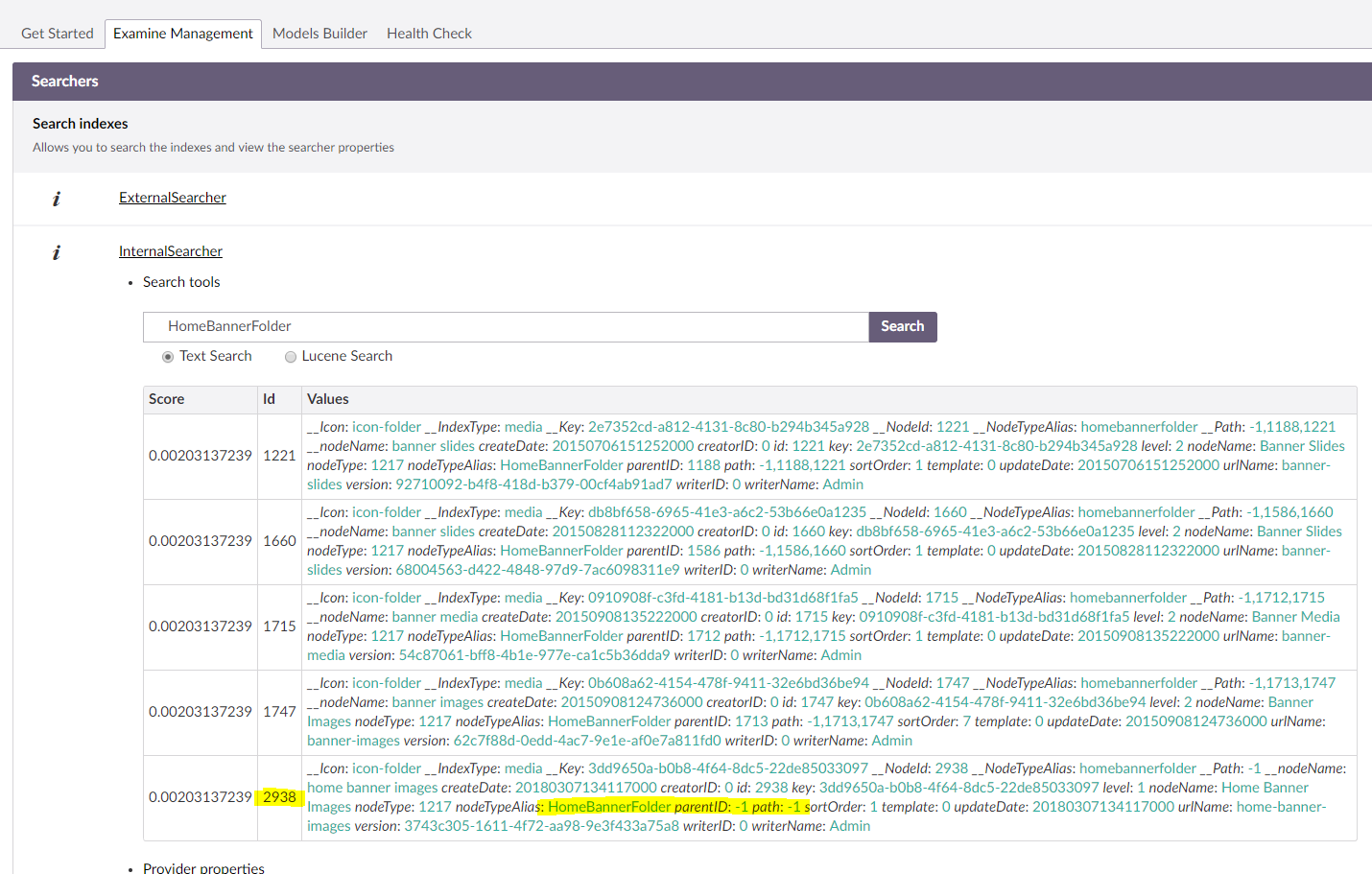The image size is (1372, 874).
Task: Expand the Provider properties item
Action: tap(203, 867)
